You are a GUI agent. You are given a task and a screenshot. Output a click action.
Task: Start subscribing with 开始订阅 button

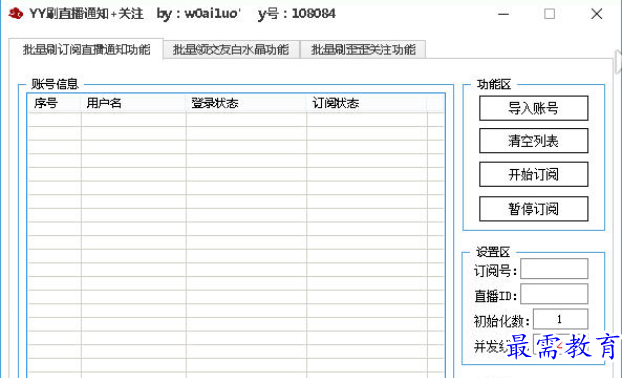click(x=533, y=175)
